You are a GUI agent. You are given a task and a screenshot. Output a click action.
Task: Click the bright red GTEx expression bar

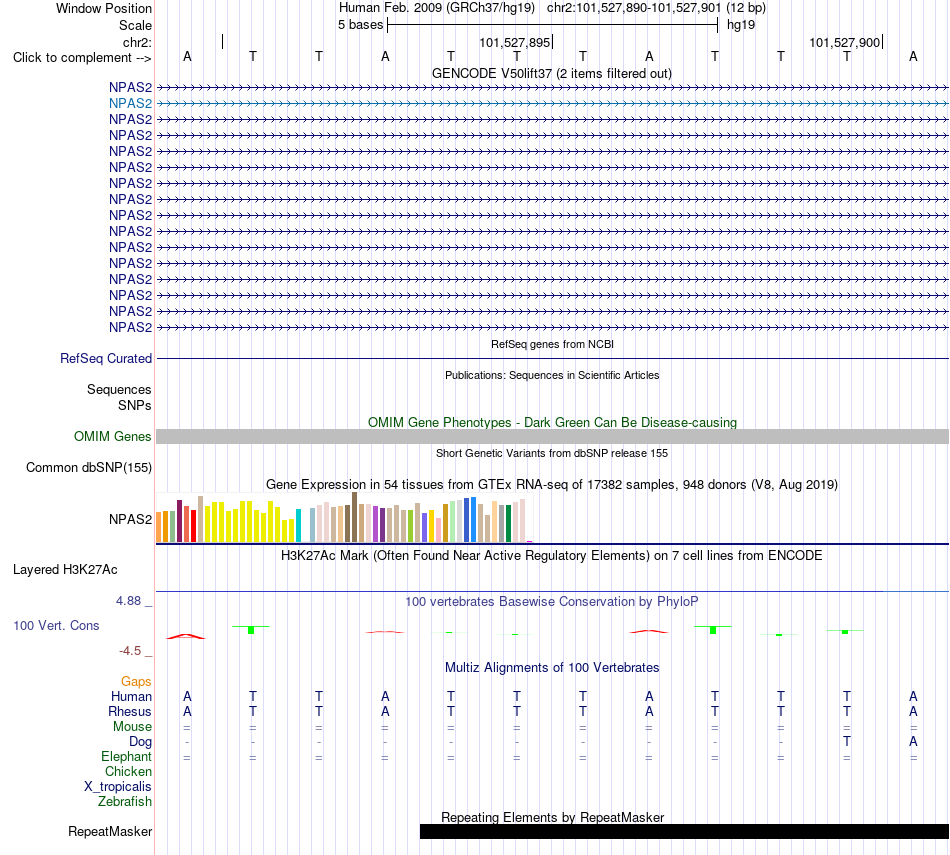[x=193, y=526]
